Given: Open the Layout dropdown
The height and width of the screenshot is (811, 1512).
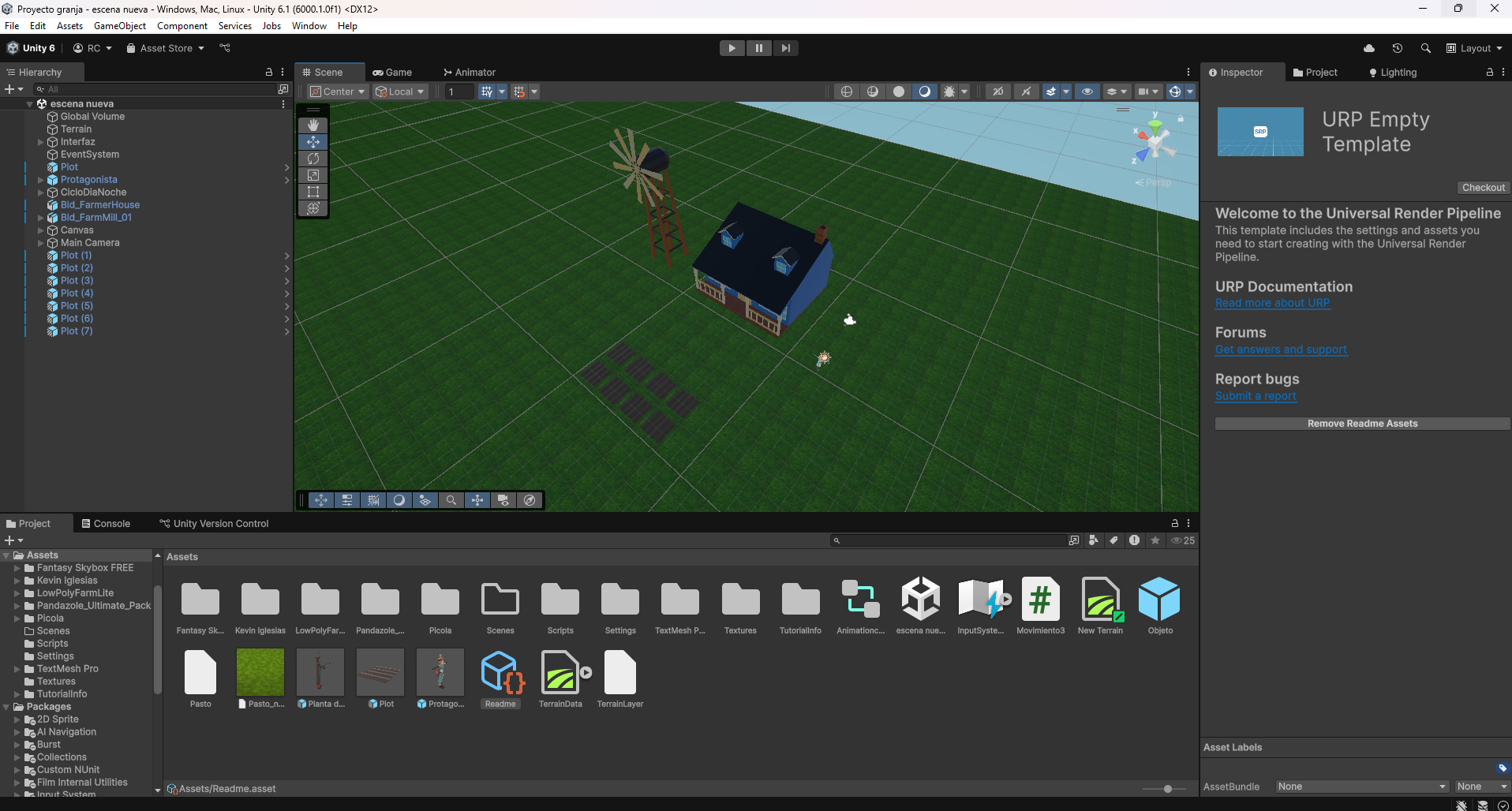Looking at the screenshot, I should point(1474,48).
